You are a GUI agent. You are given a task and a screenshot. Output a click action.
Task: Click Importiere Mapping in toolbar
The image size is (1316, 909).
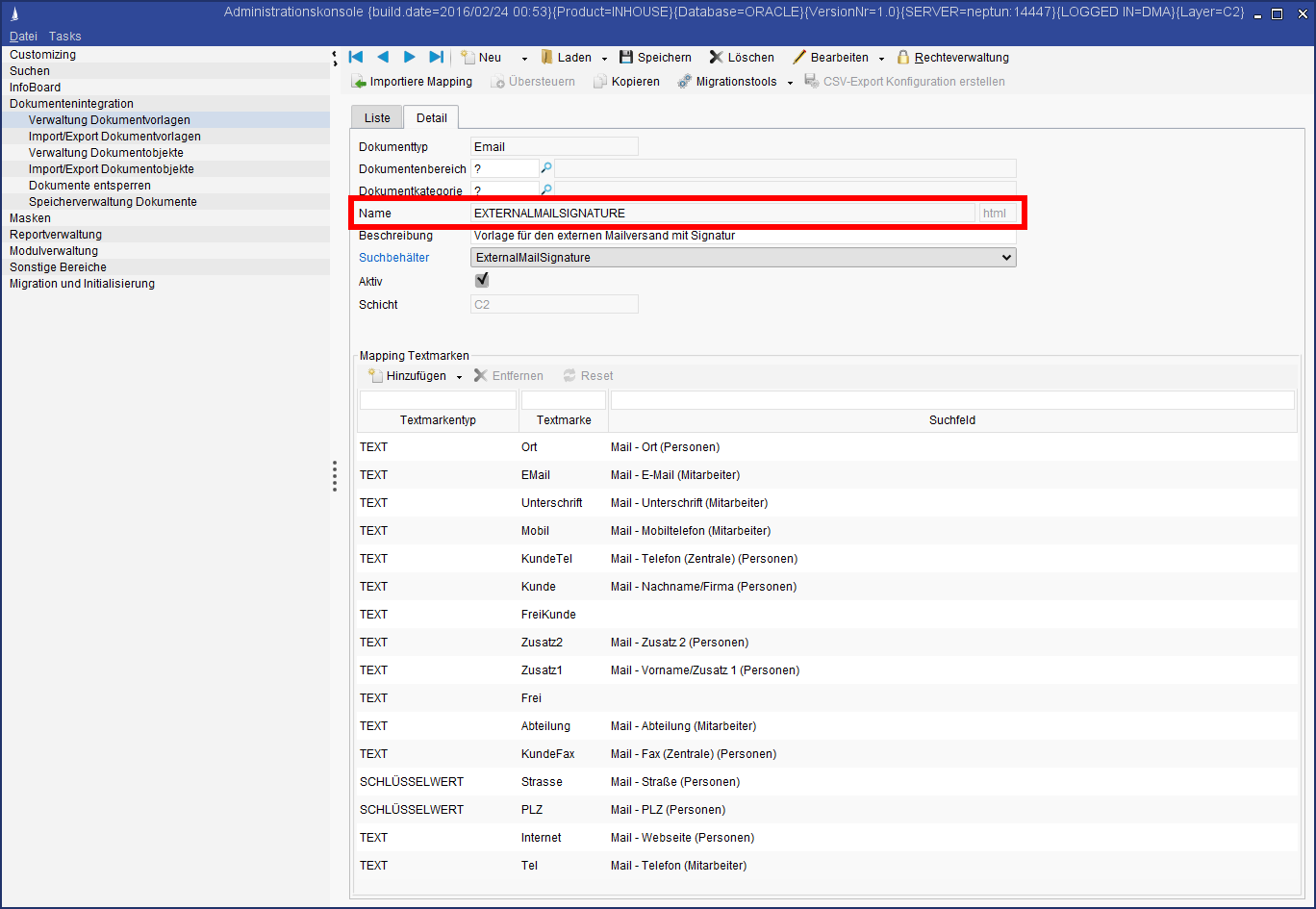[412, 82]
